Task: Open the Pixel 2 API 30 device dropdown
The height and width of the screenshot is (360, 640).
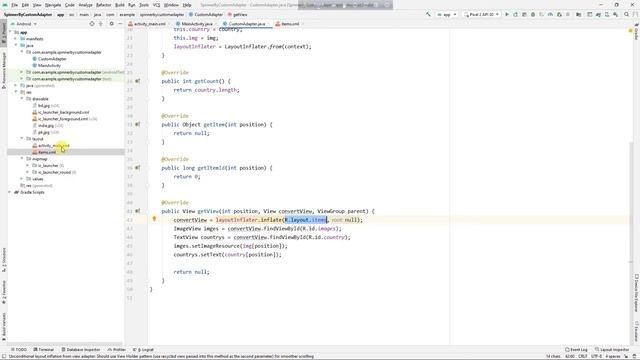Action: pyautogui.click(x=482, y=14)
